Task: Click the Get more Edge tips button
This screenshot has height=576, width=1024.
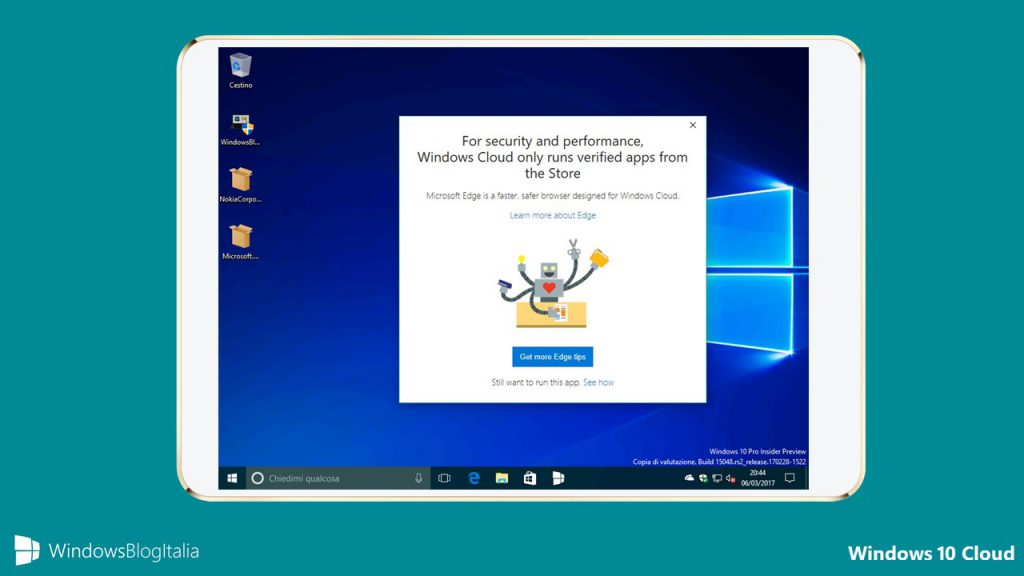Action: pos(554,357)
